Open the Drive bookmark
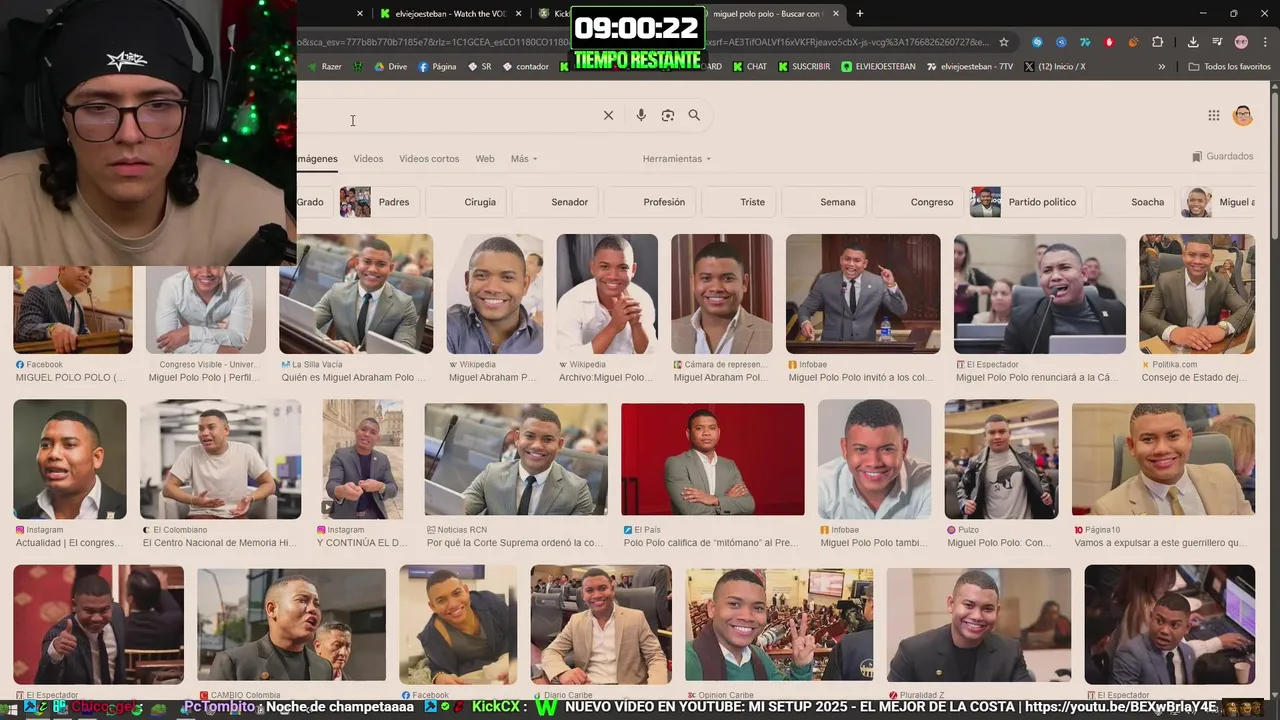1280x720 pixels. pyautogui.click(x=391, y=67)
